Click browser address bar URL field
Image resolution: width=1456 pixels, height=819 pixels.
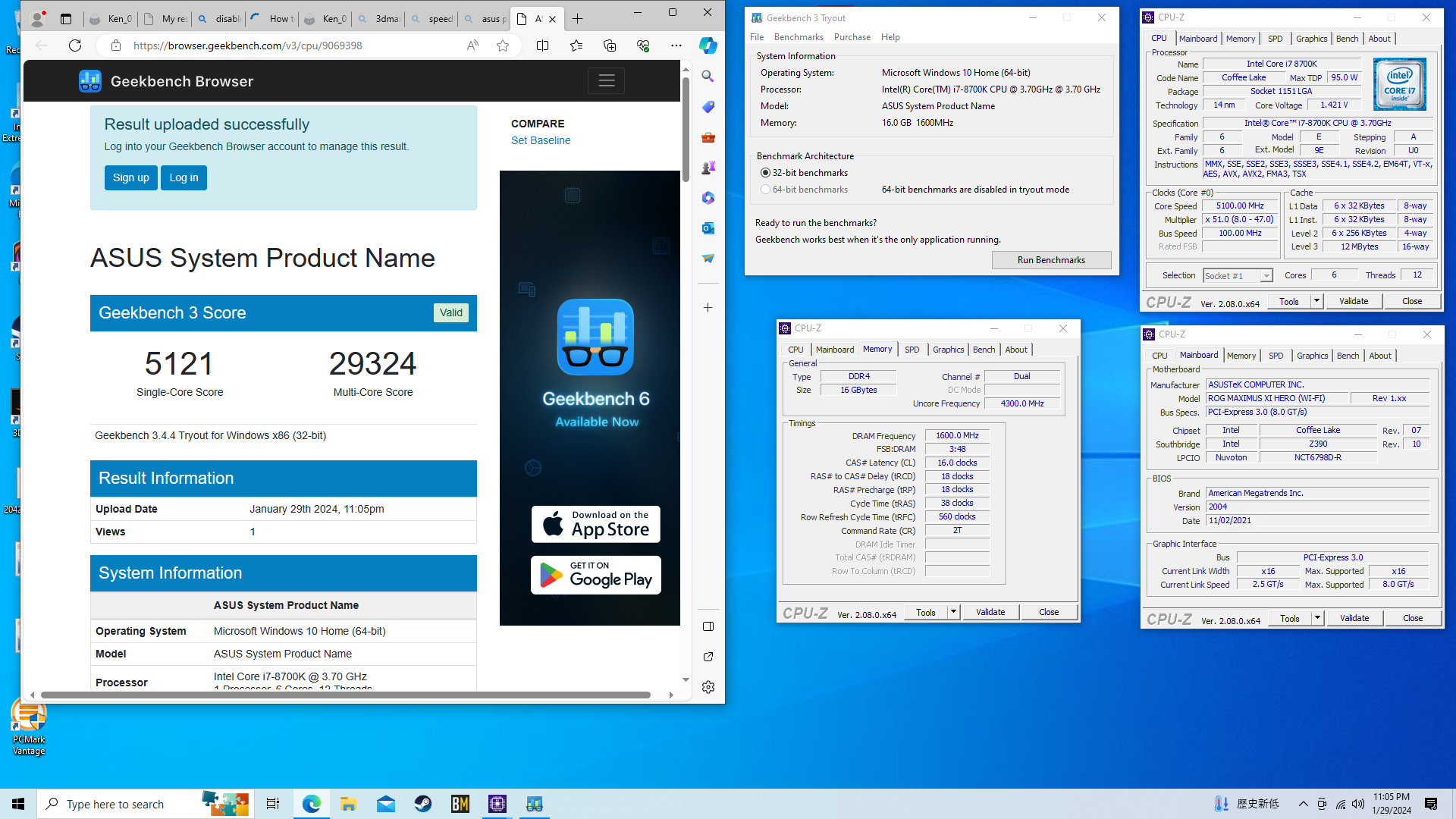click(296, 45)
